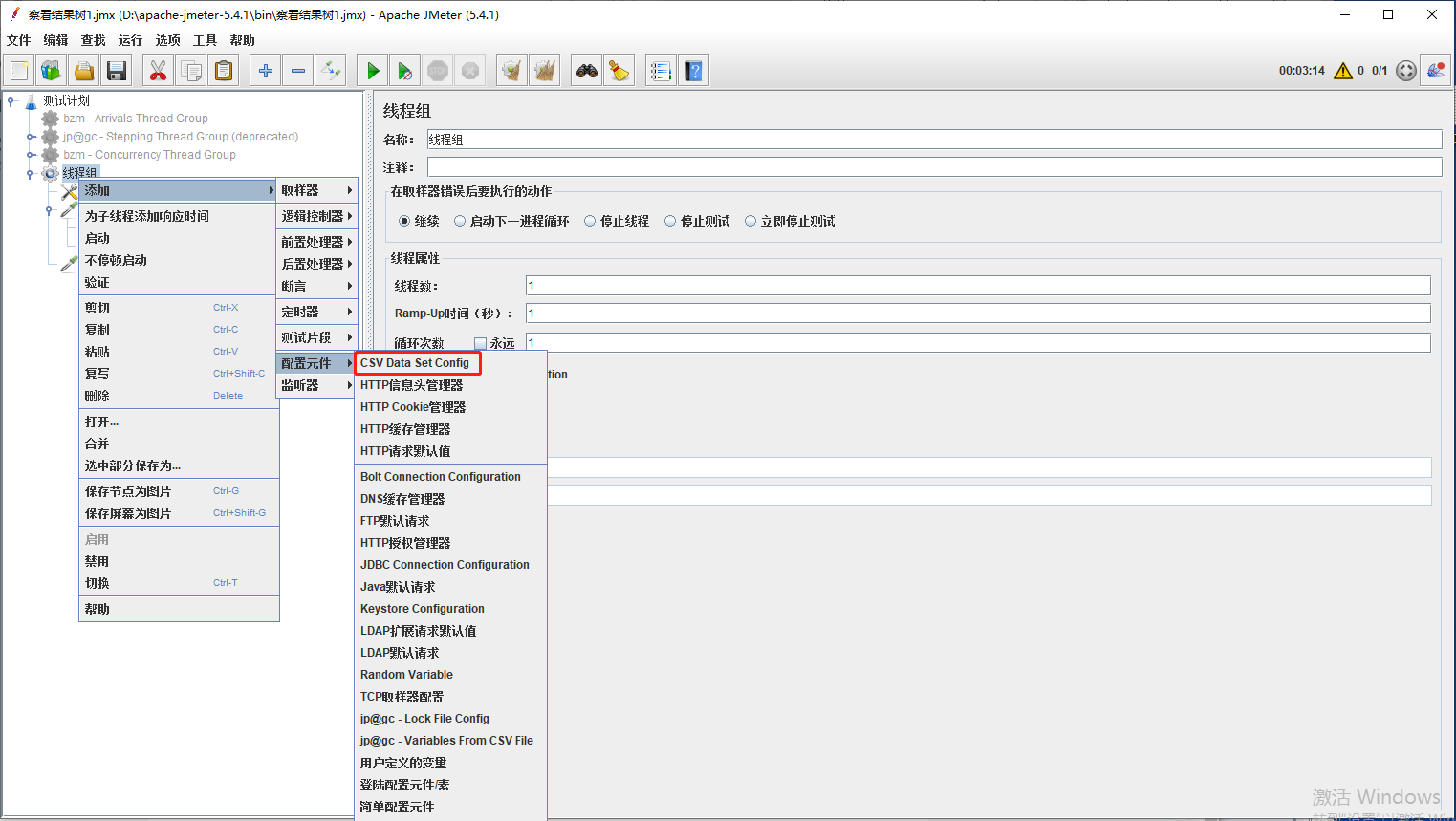This screenshot has height=821, width=1456.
Task: Click the broom Clear search icon
Action: (x=619, y=71)
